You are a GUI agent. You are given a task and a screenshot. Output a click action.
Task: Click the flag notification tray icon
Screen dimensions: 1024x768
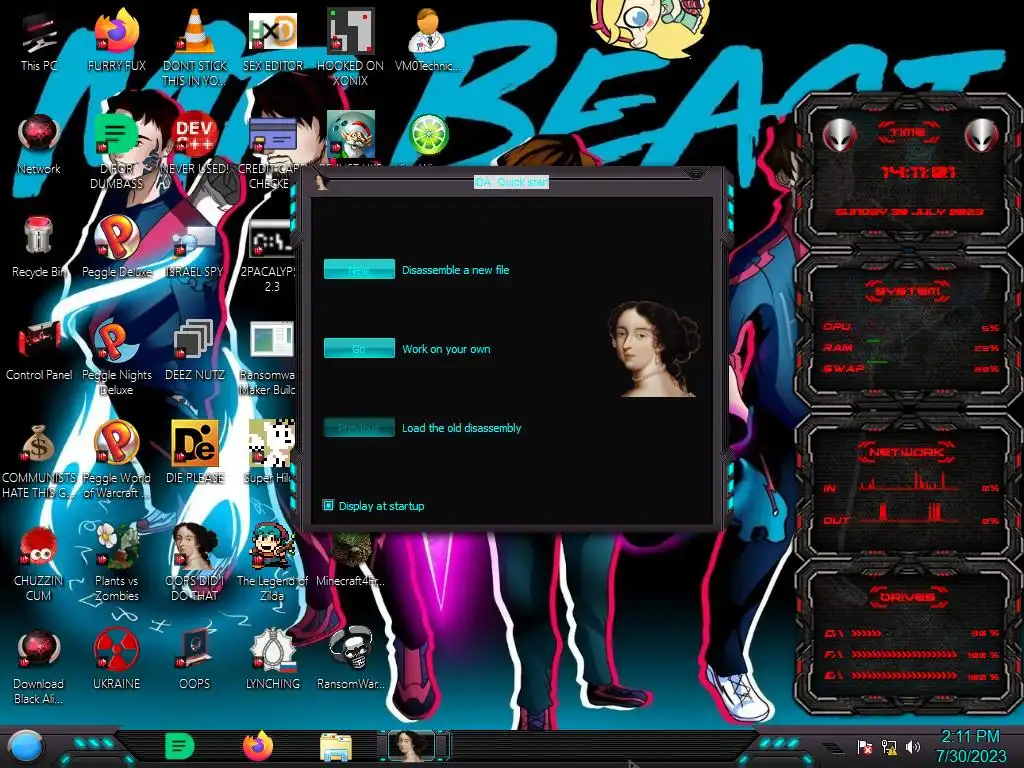(865, 746)
